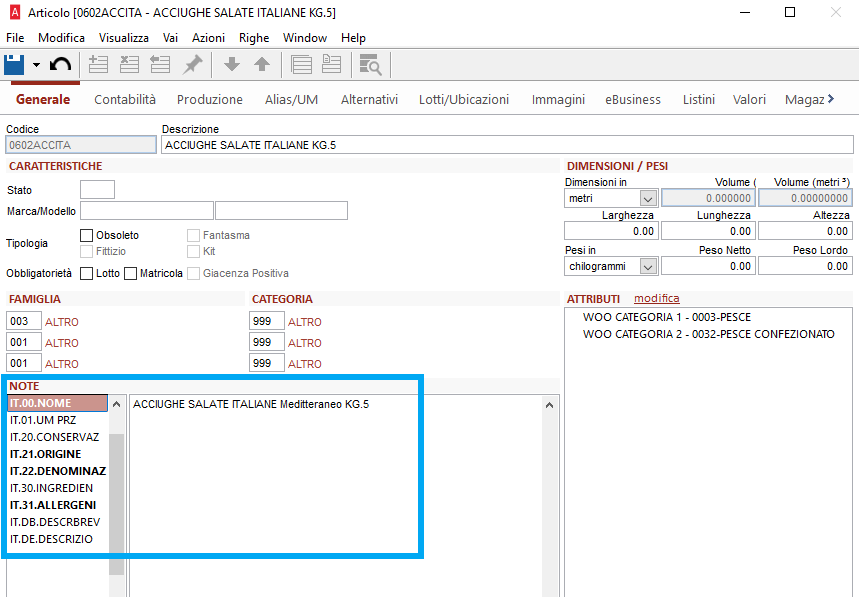Viewport: 859px width, 597px height.
Task: Toggle the Obsoleto checkbox
Action: tap(86, 235)
